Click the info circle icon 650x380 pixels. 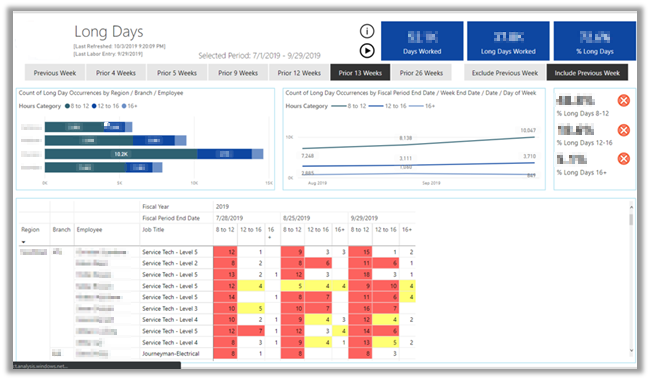pyautogui.click(x=367, y=31)
